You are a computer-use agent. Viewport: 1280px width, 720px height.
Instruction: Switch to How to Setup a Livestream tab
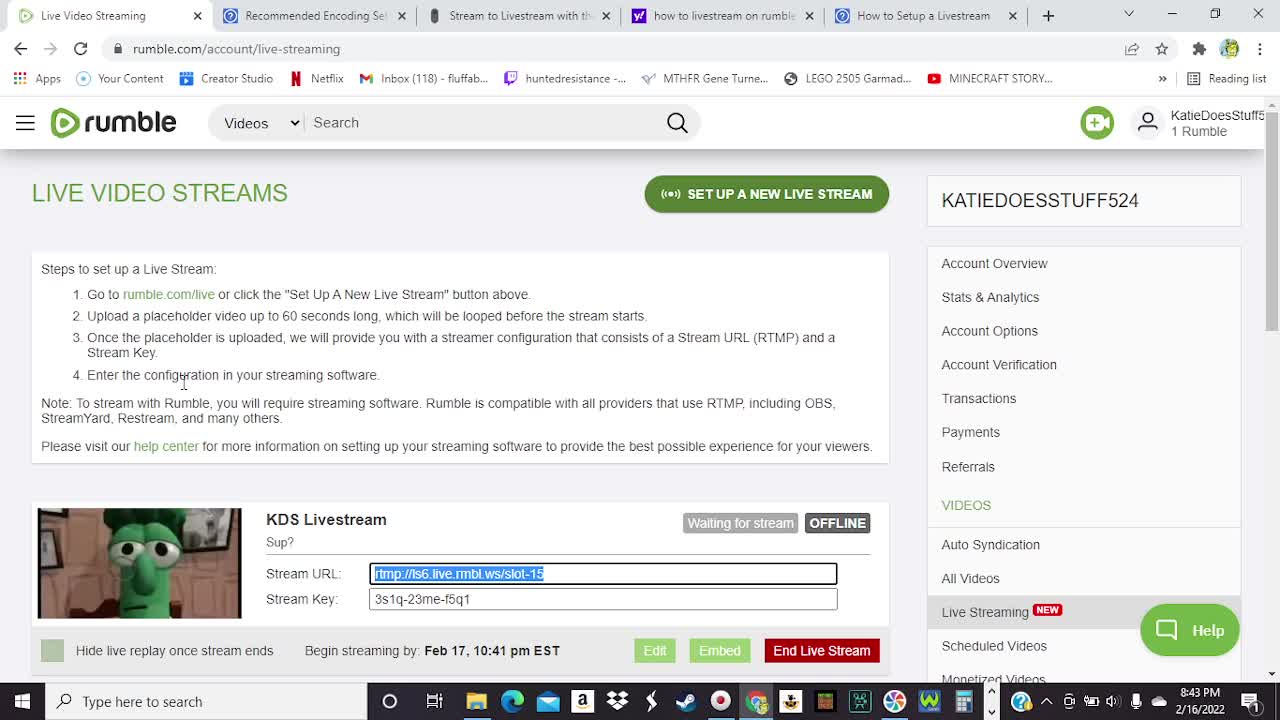925,16
